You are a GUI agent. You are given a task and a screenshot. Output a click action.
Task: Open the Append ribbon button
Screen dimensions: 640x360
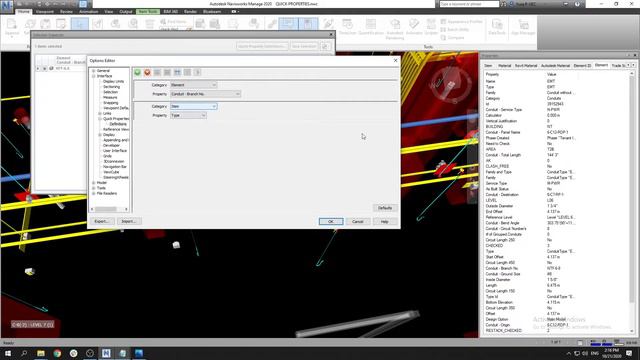point(12,27)
